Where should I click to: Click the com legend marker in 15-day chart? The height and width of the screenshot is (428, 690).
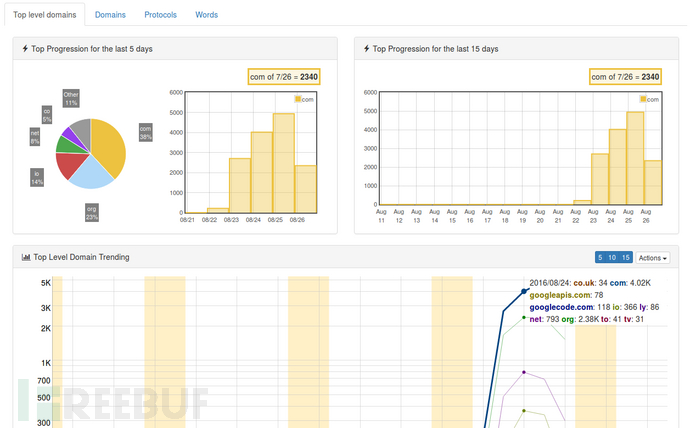[643, 100]
